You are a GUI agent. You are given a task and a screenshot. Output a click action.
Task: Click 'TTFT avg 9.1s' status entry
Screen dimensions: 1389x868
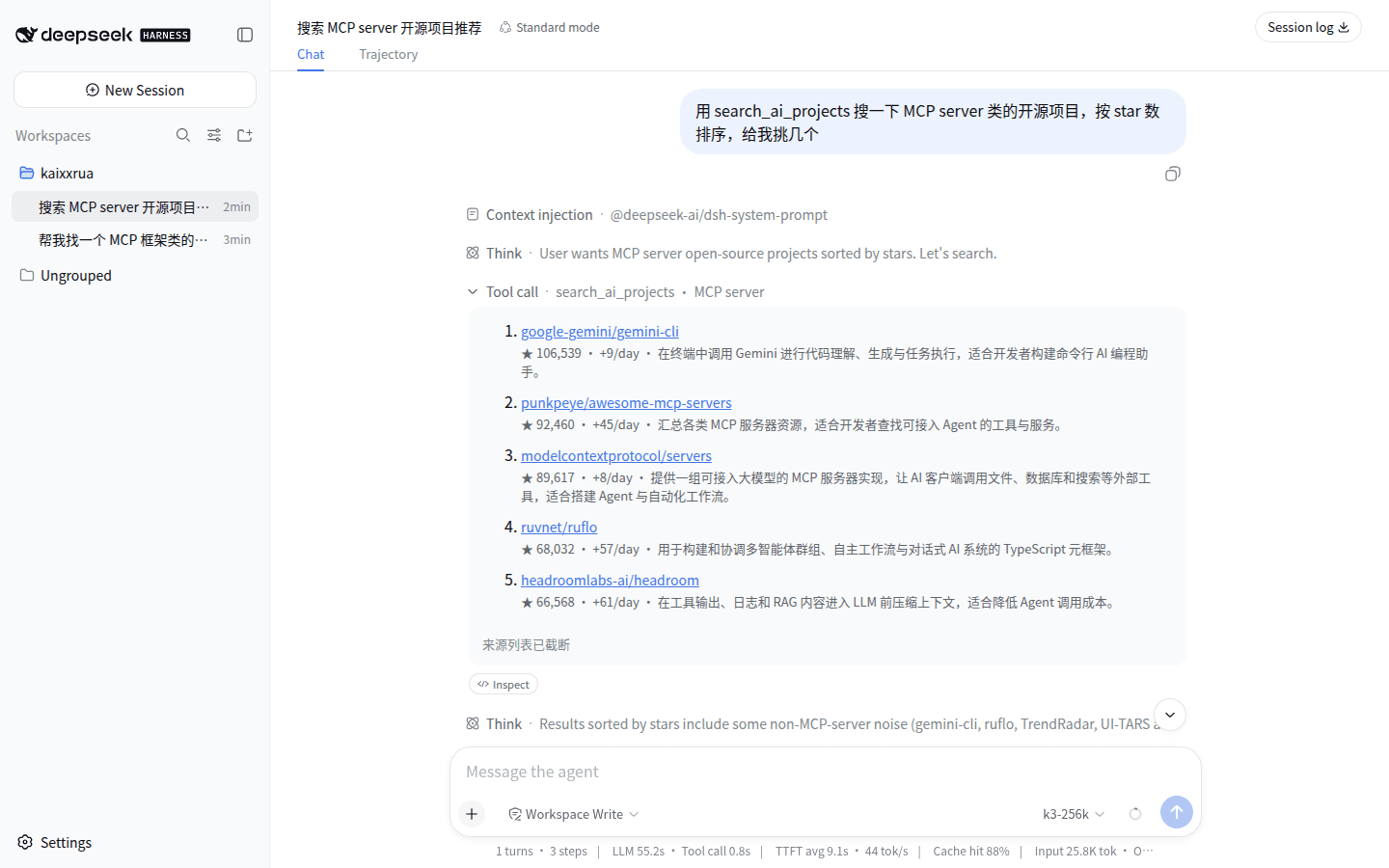coord(812,851)
